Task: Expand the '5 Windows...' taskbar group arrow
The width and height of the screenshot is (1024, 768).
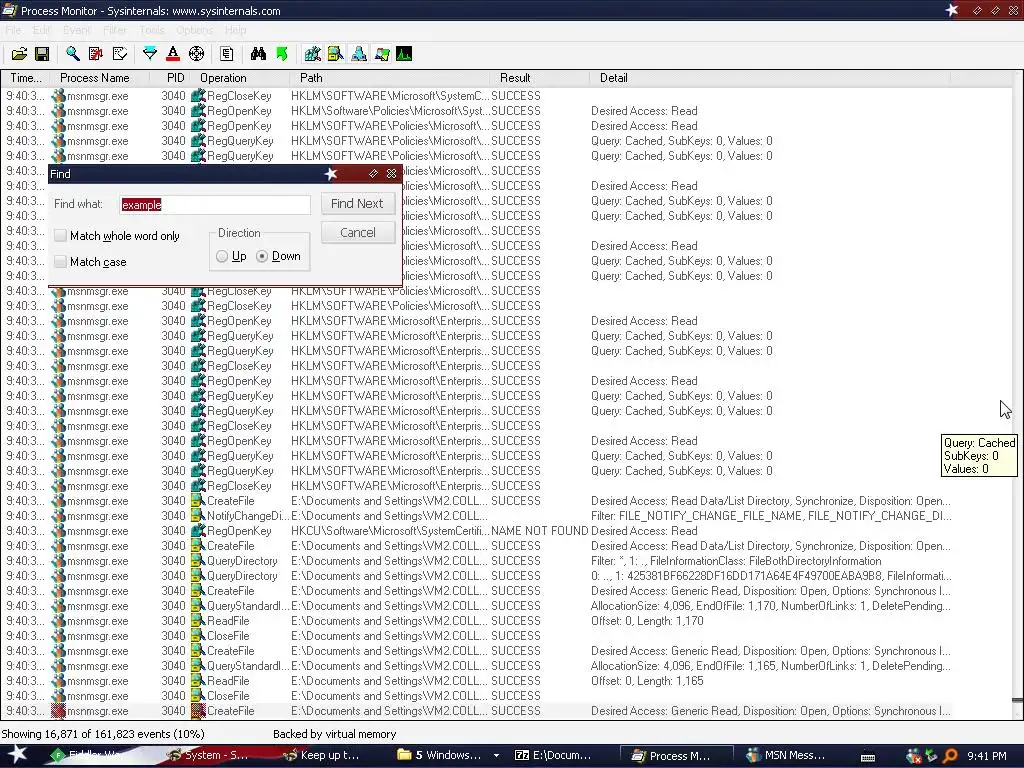Action: [x=496, y=756]
